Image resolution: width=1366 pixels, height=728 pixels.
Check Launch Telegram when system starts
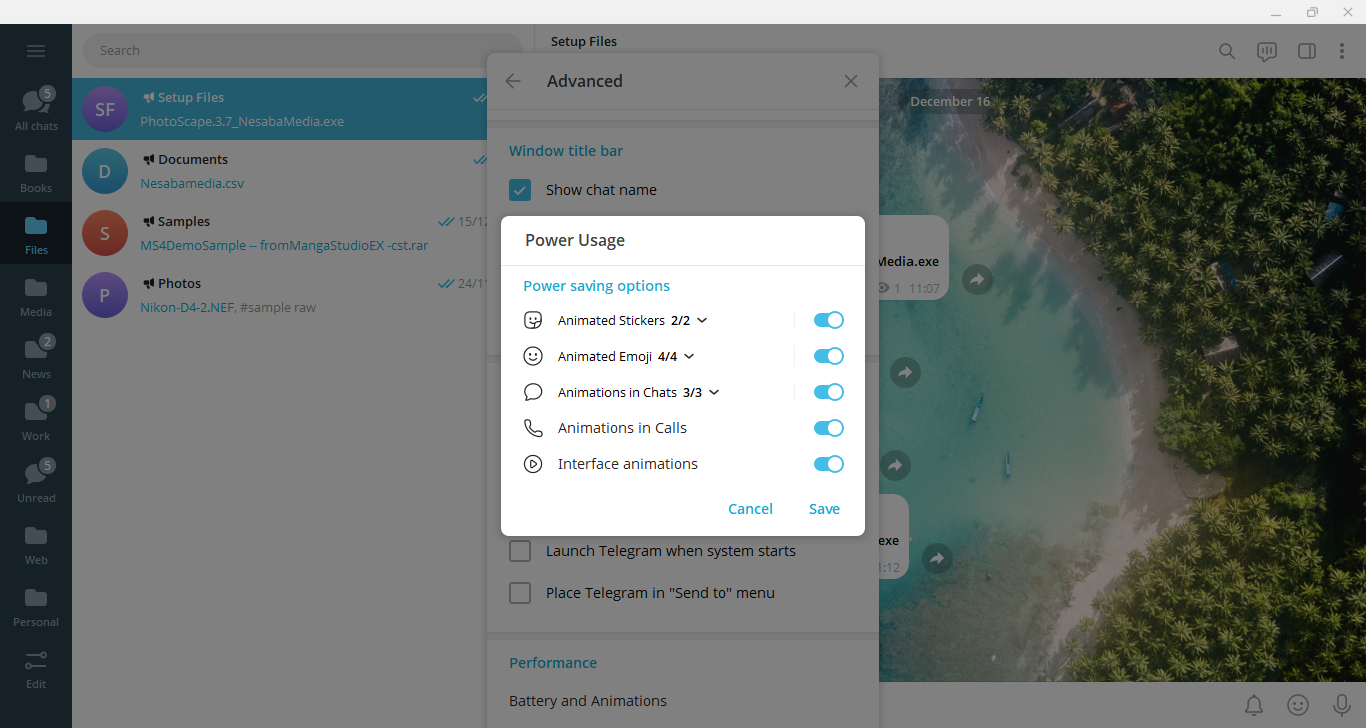520,551
